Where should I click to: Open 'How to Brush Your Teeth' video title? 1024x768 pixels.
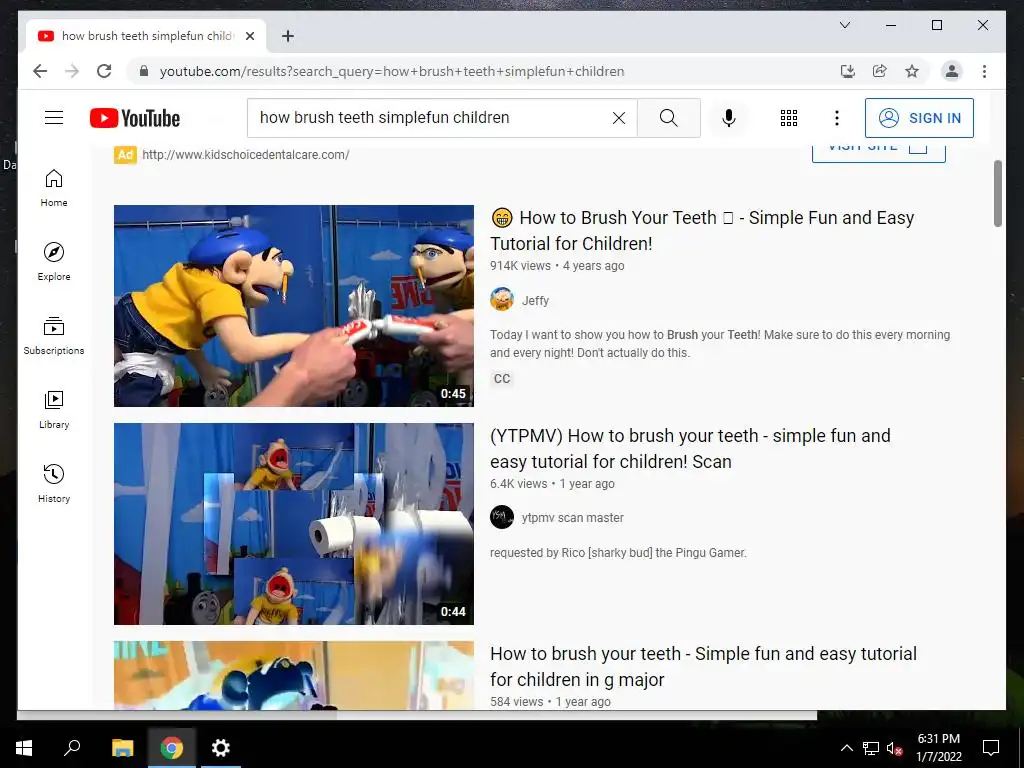702,231
